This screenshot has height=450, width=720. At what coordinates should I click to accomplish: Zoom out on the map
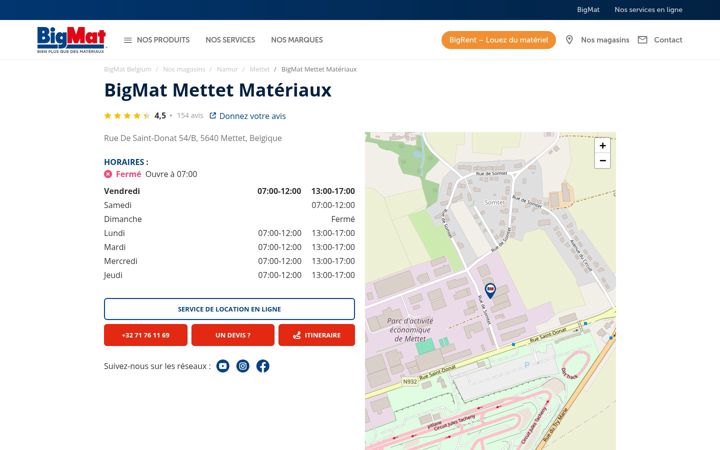pos(602,161)
